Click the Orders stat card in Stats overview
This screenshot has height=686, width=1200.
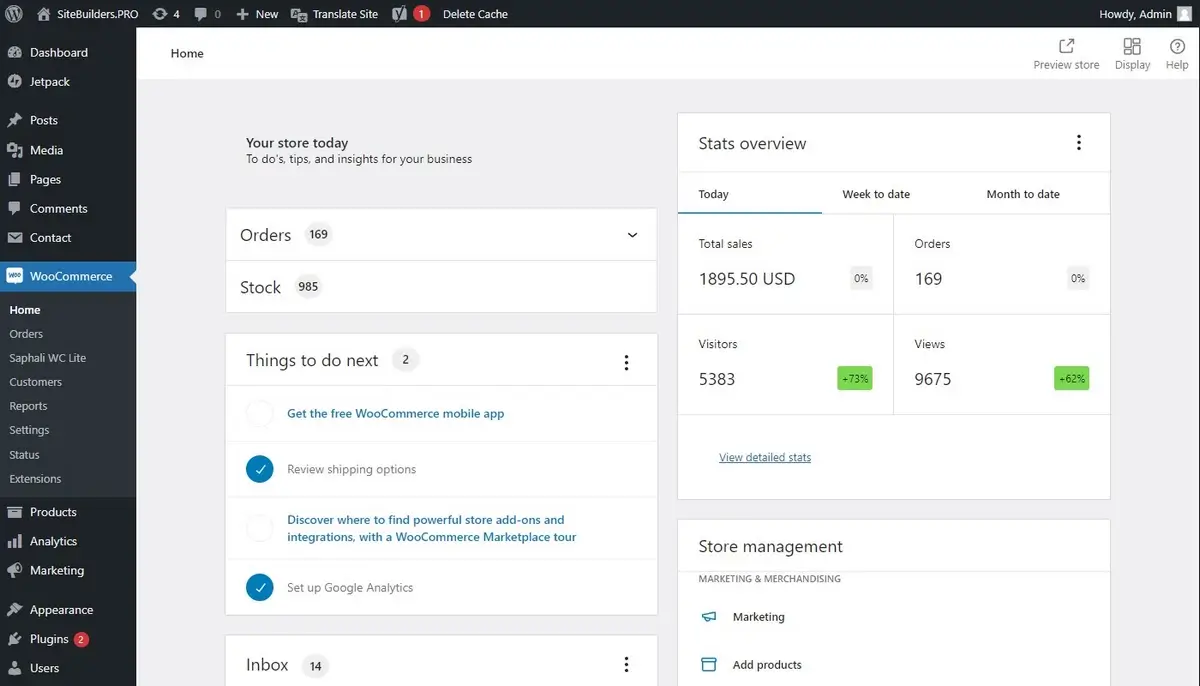coord(1002,264)
